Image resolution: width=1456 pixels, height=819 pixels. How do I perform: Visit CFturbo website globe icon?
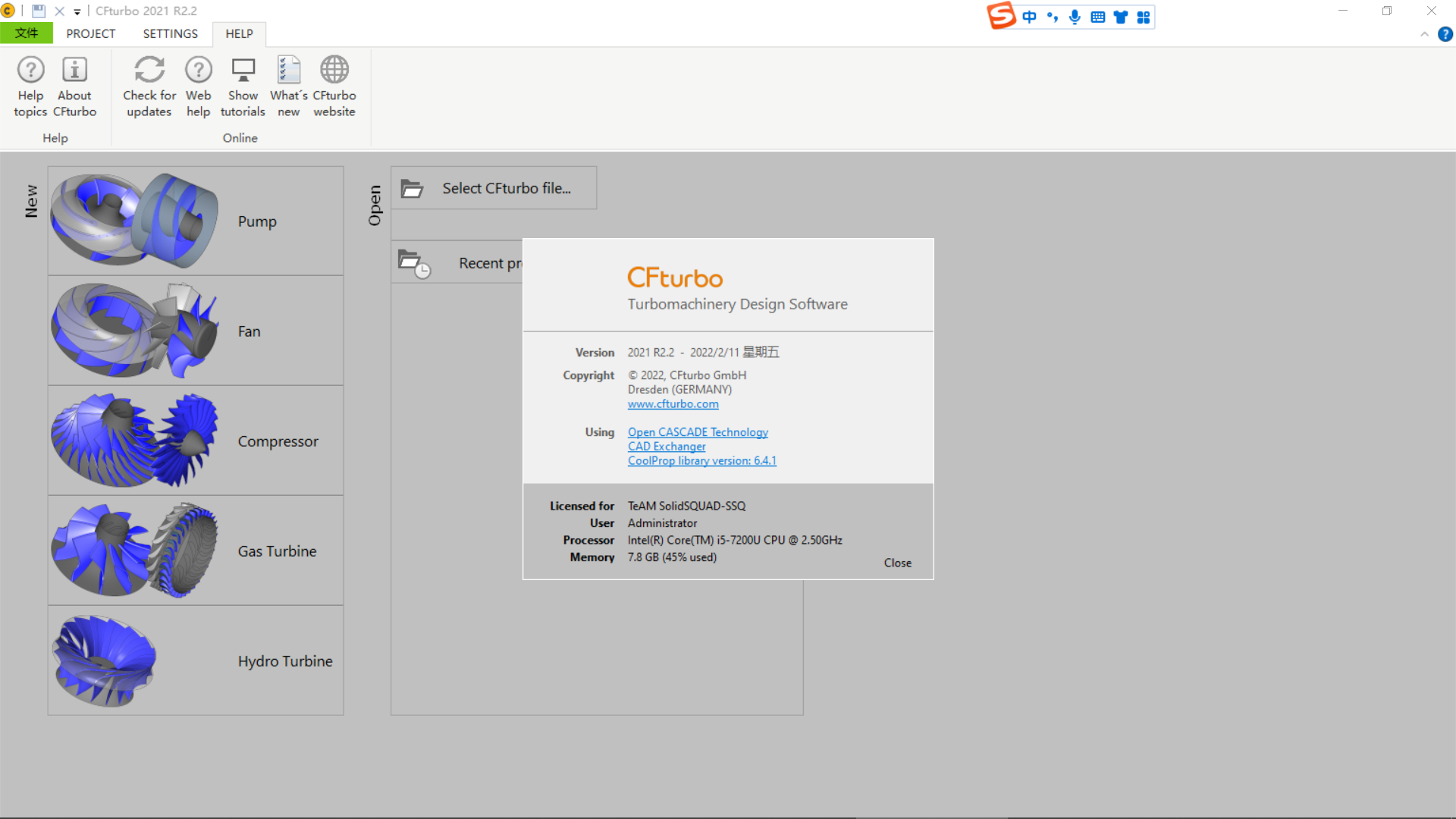point(334,71)
